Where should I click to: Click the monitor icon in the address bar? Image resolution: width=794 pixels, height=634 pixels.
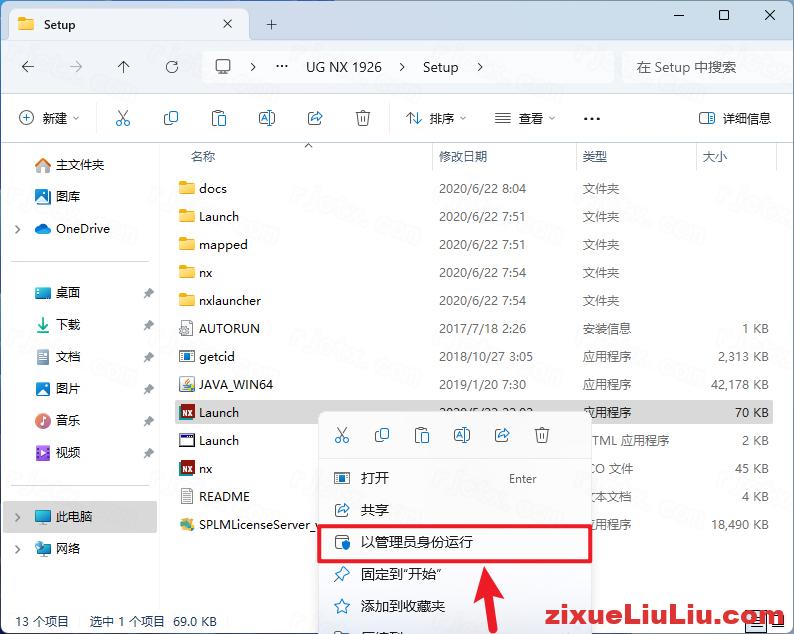click(223, 67)
